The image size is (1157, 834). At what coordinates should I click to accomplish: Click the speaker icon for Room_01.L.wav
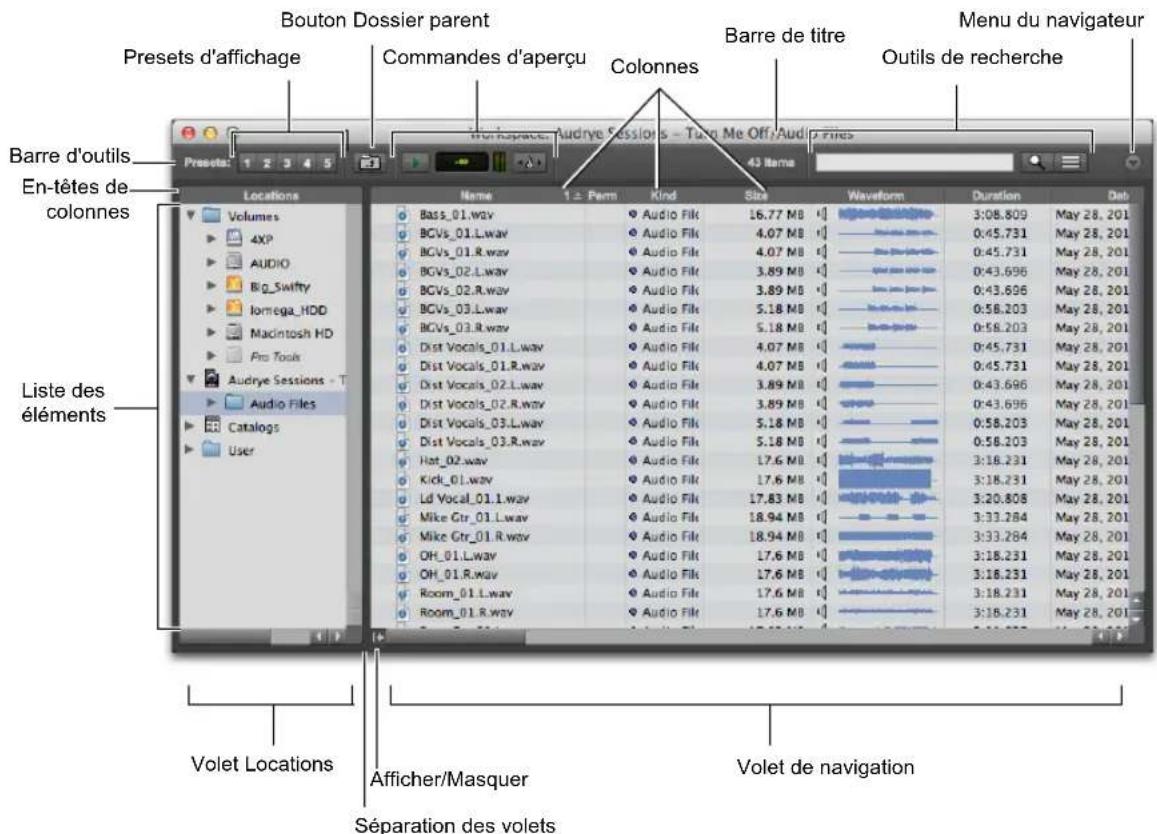point(822,593)
